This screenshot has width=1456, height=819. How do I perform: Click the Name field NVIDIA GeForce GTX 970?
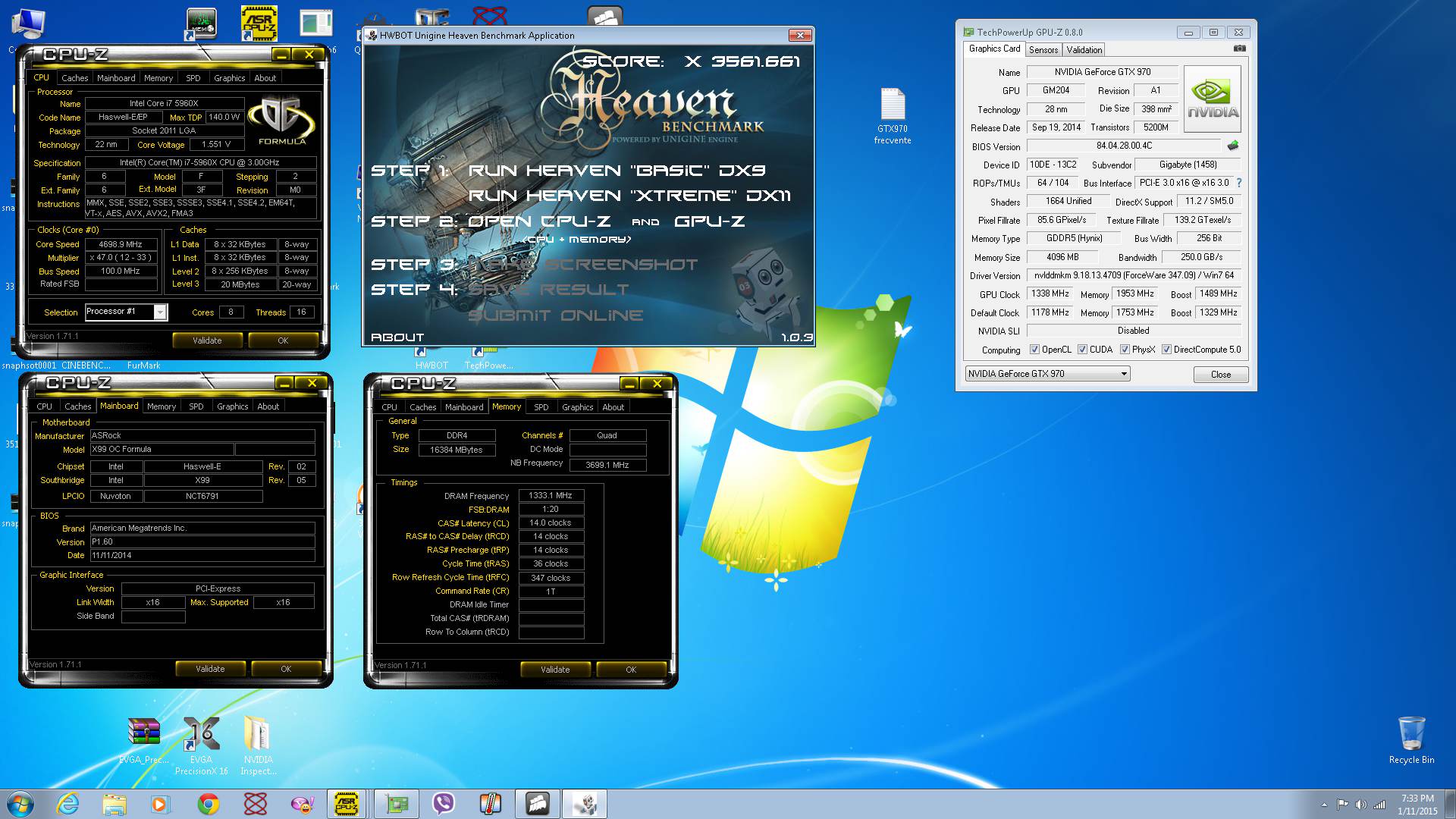[1102, 72]
